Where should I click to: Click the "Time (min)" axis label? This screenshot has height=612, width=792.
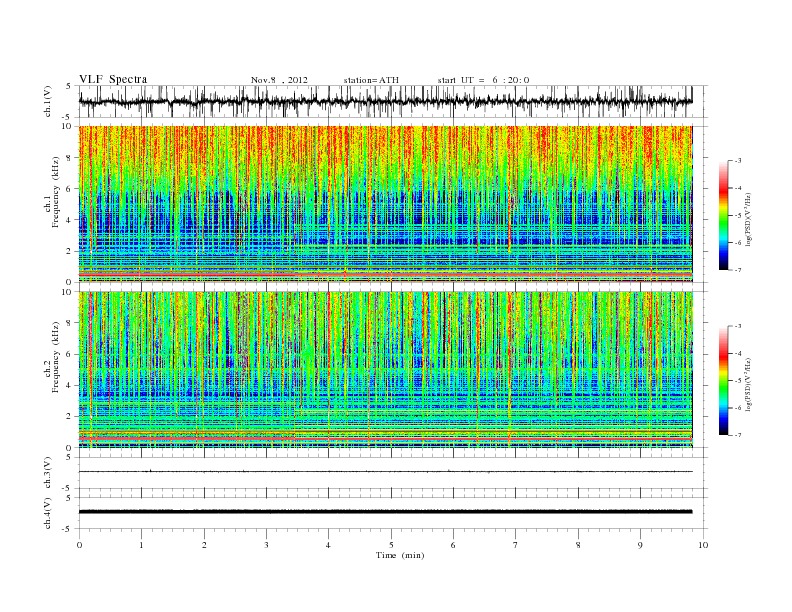pos(400,555)
